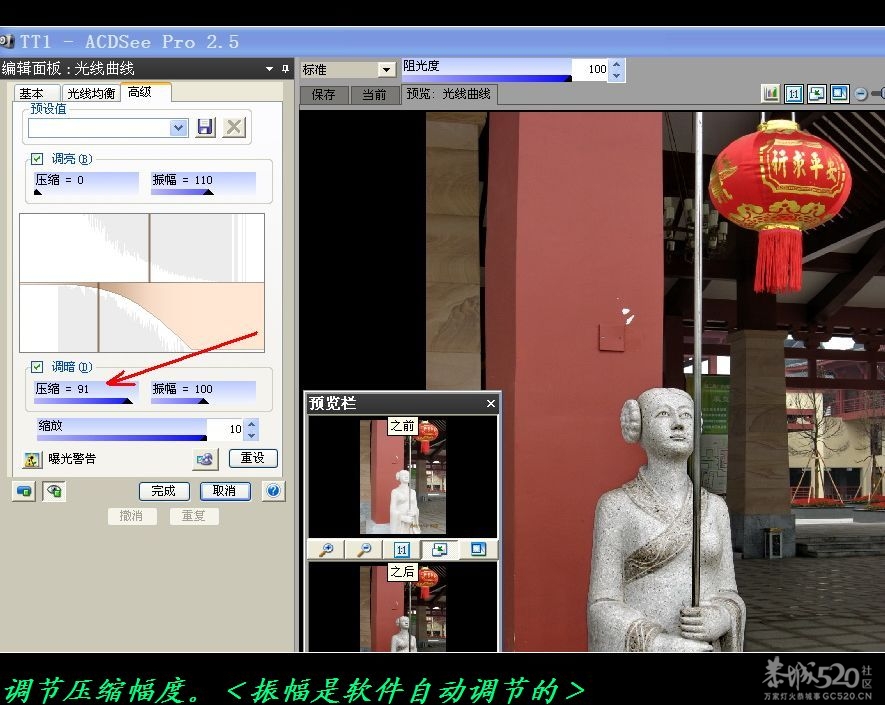Click the delete preset X icon
The width and height of the screenshot is (885, 705).
point(233,127)
